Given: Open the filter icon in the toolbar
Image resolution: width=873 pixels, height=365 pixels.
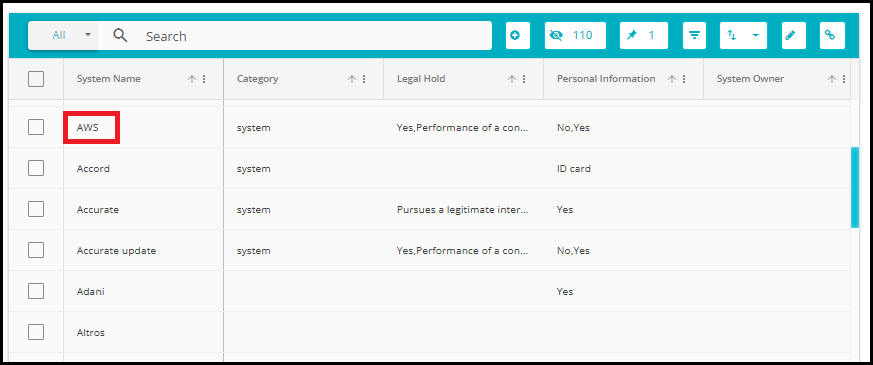Looking at the screenshot, I should click(x=694, y=36).
